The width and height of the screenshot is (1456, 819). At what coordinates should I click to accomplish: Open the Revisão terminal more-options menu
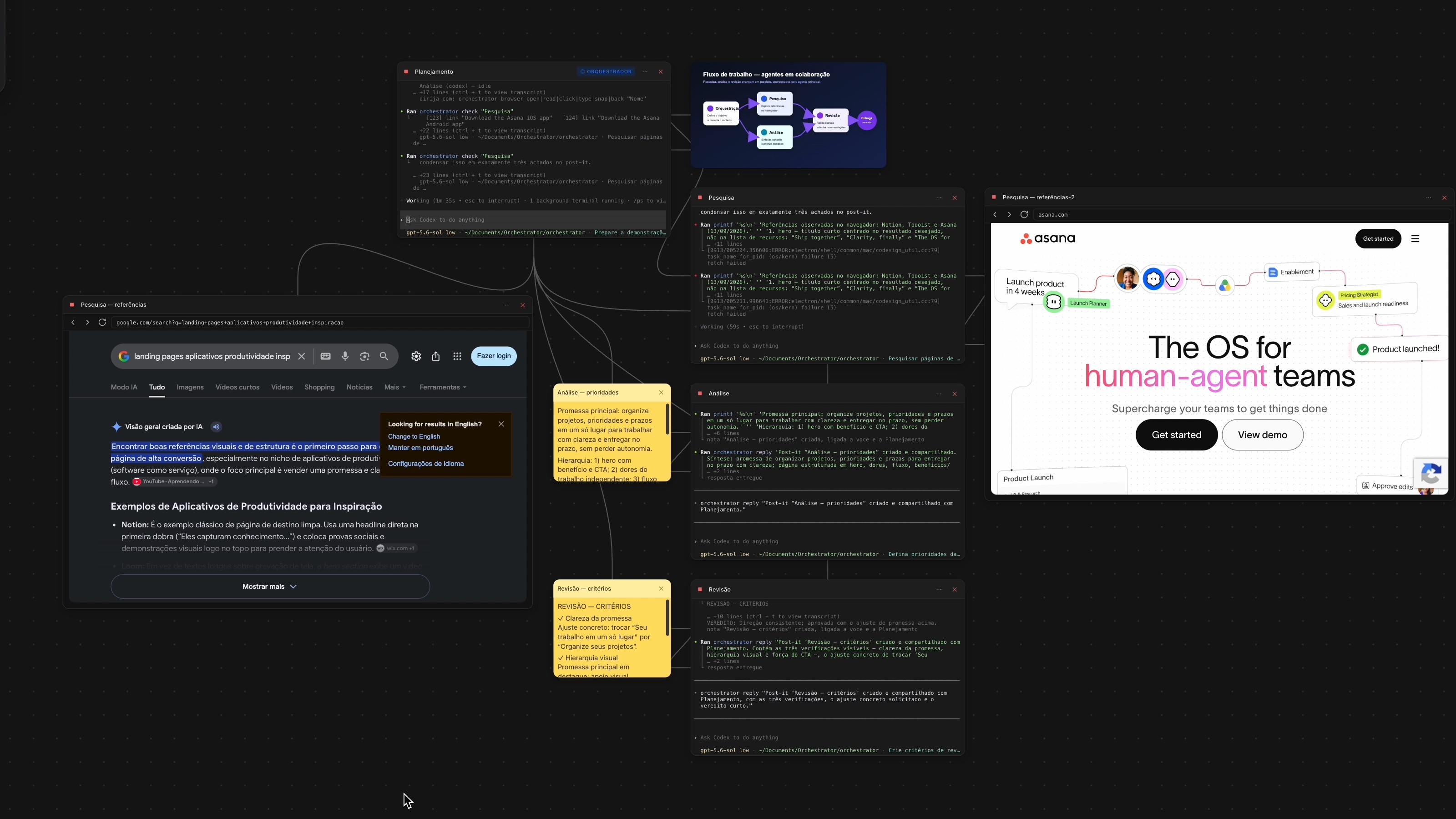point(939,590)
